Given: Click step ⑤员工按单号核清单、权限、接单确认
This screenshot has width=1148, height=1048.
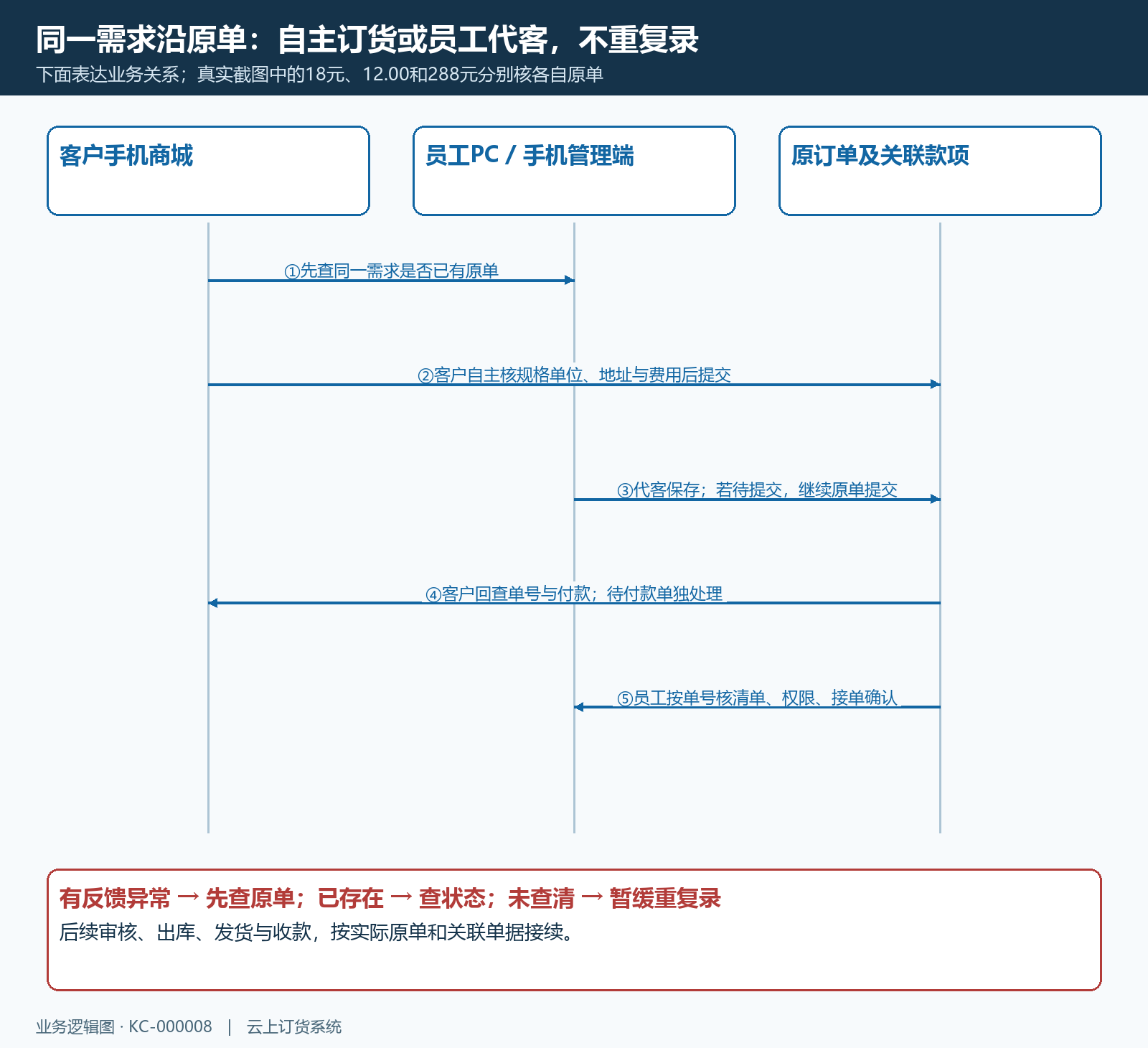Looking at the screenshot, I should tap(757, 698).
